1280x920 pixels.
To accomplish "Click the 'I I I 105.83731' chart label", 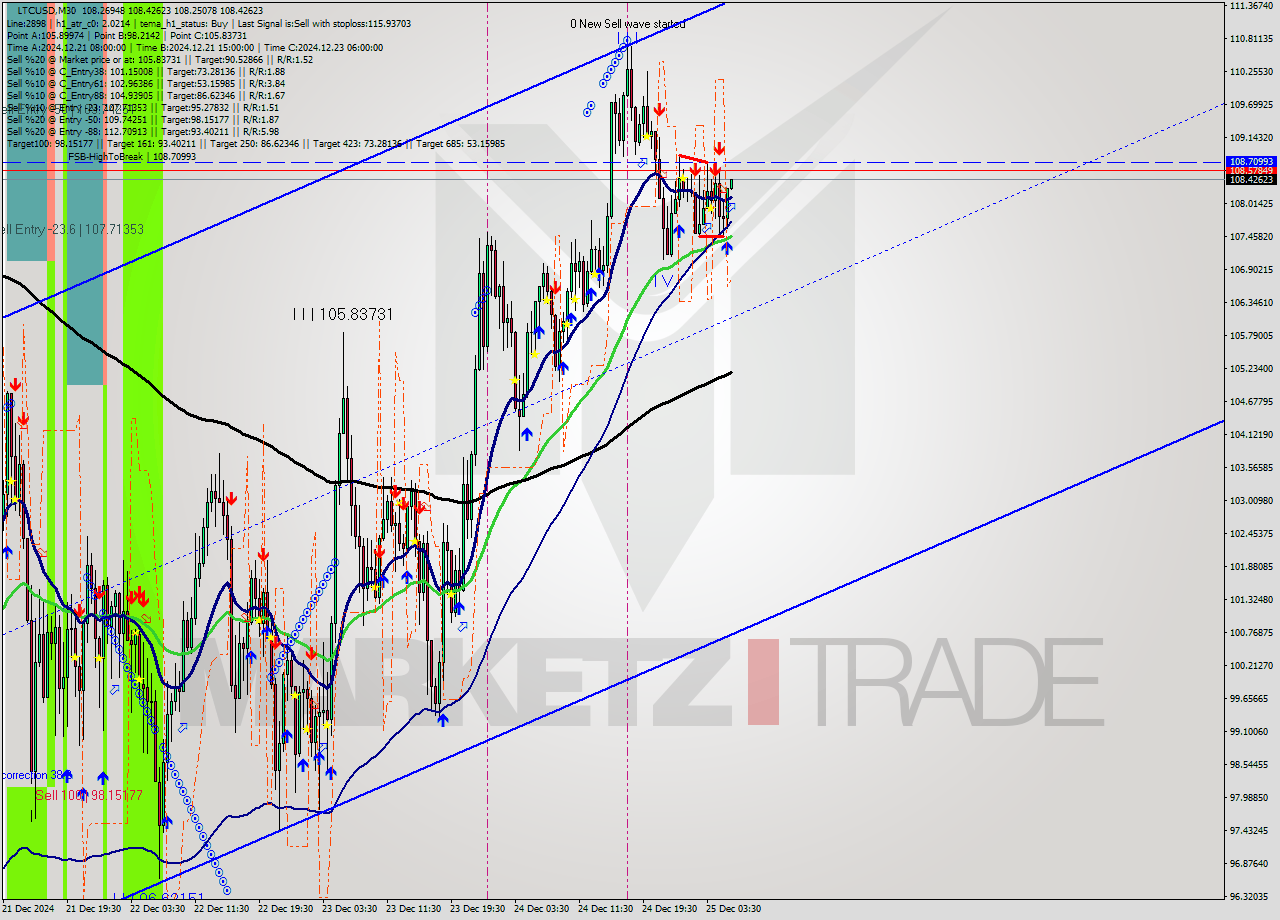I will tap(342, 314).
